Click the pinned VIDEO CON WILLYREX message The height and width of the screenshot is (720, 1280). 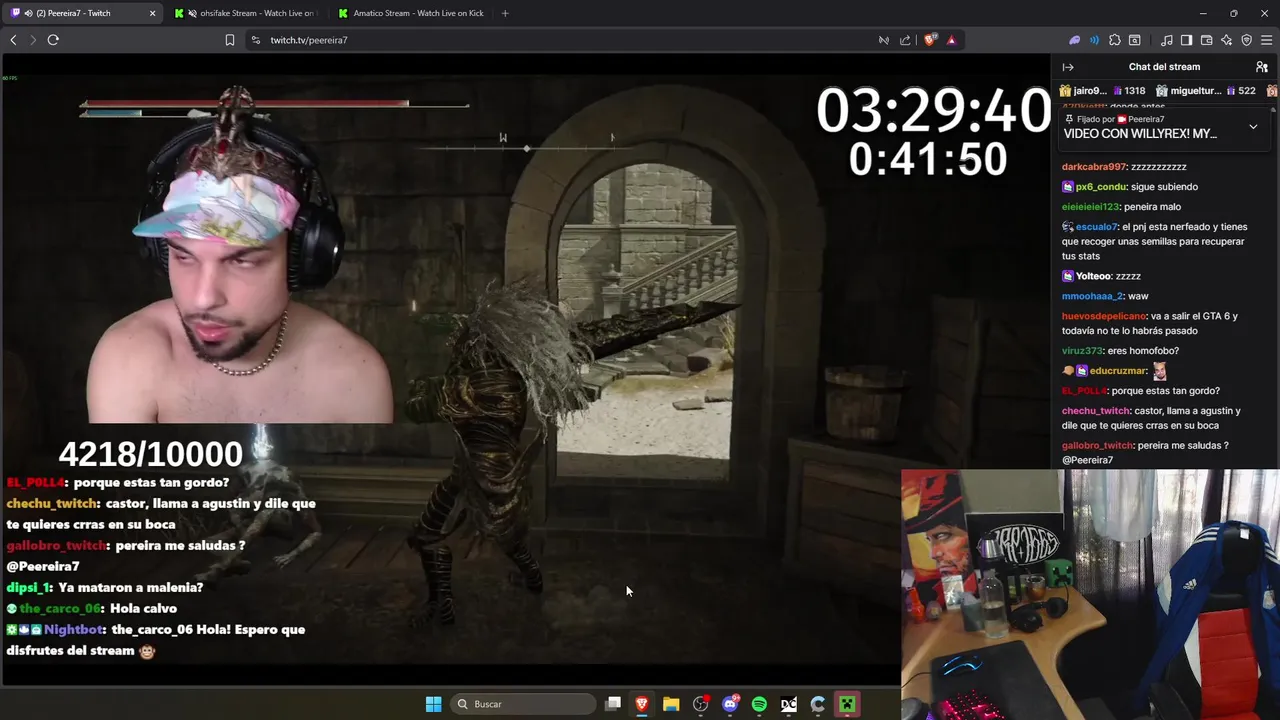[x=1140, y=134]
